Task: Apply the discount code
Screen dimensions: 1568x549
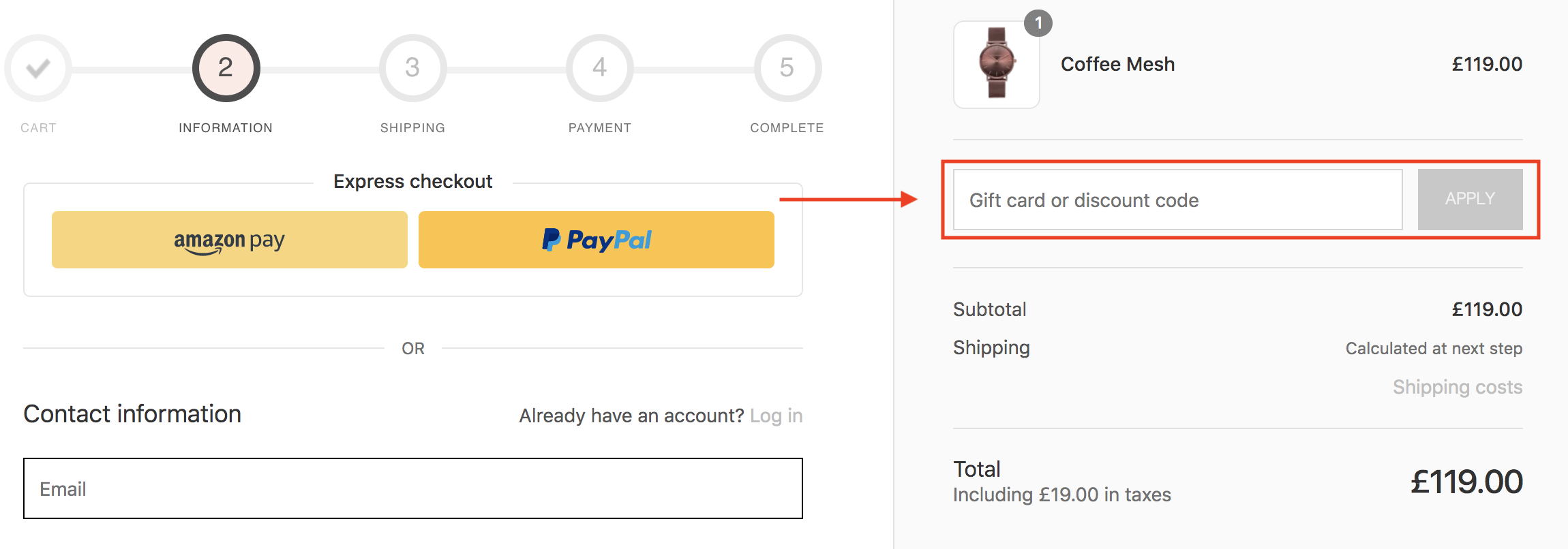Action: click(x=1471, y=200)
